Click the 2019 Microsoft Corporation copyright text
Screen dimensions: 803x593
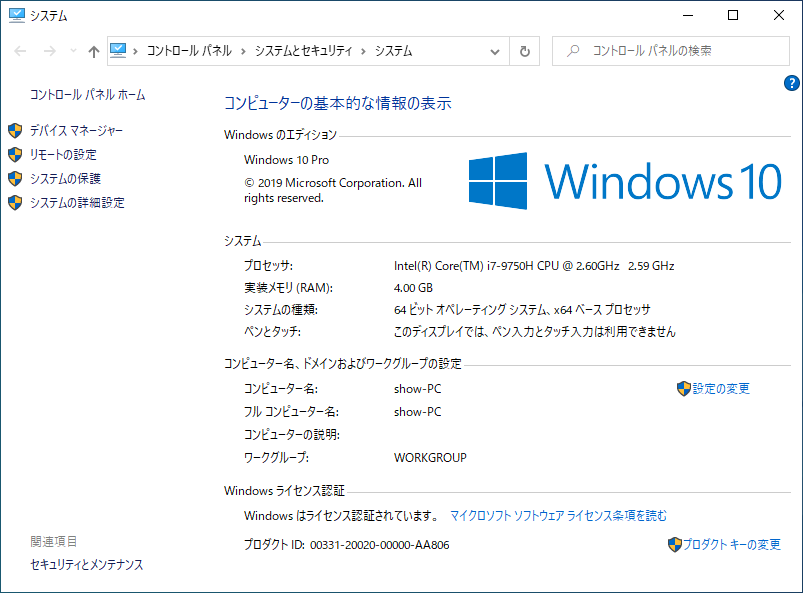coord(333,190)
